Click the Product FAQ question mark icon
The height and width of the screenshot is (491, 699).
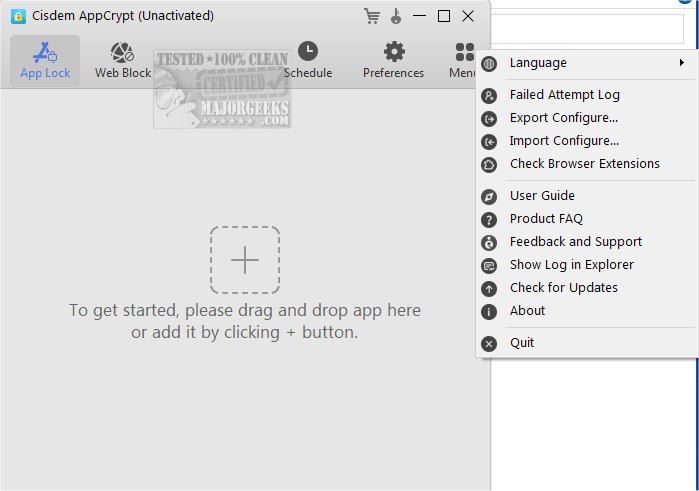pos(489,219)
